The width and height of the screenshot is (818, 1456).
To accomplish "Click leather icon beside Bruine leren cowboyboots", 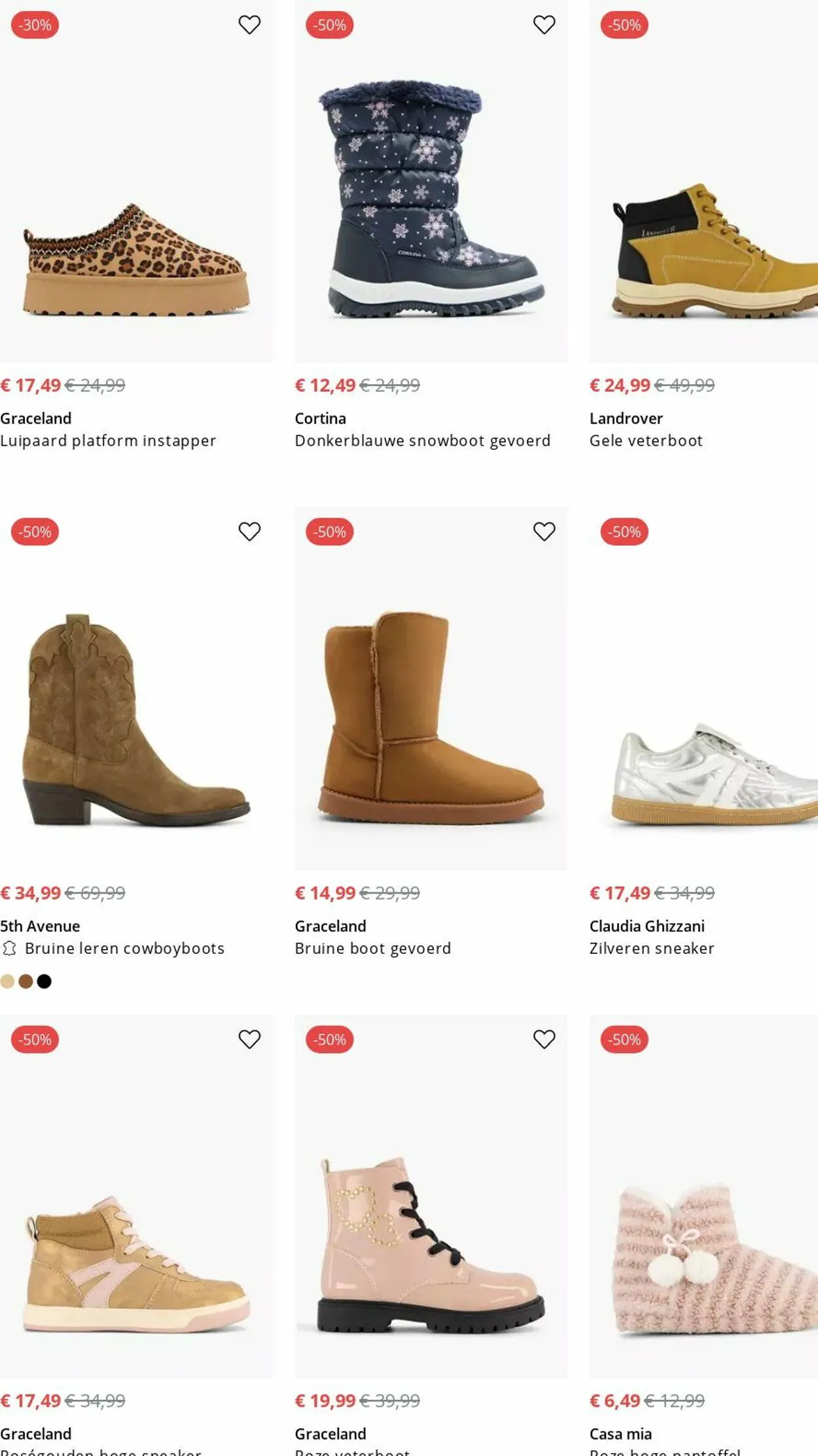I will pyautogui.click(x=9, y=948).
